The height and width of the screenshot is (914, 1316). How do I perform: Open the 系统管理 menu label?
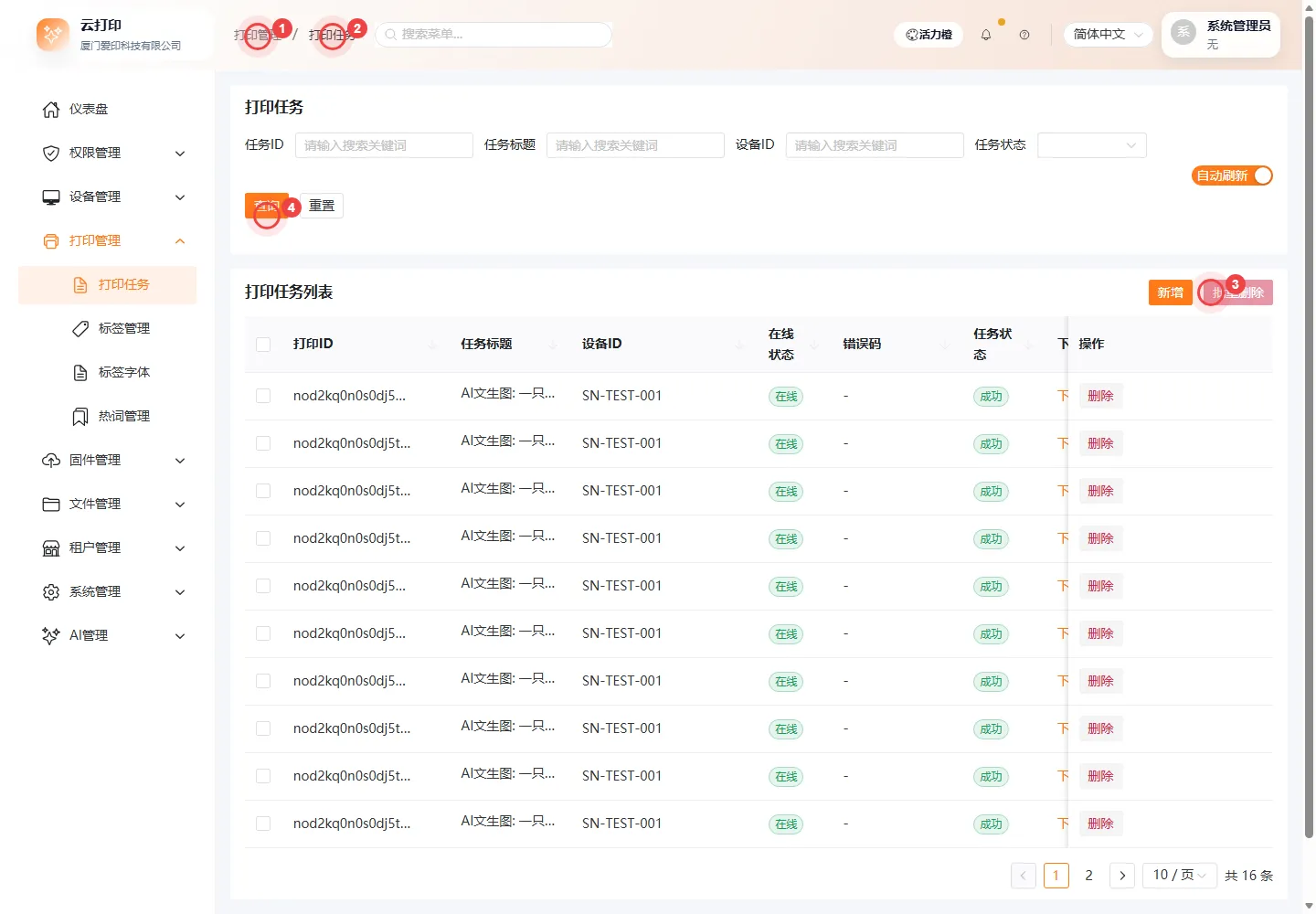pyautogui.click(x=95, y=592)
